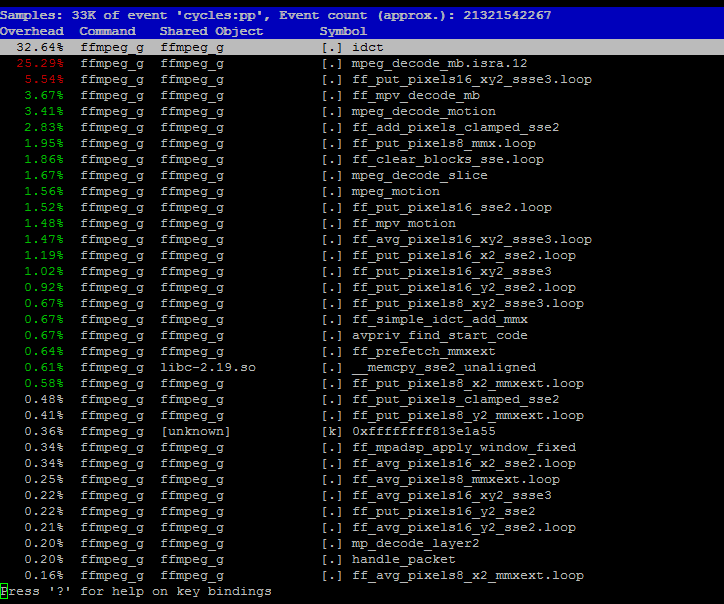Select the mpeg_decode_slice symbol

pyautogui.click(x=419, y=175)
